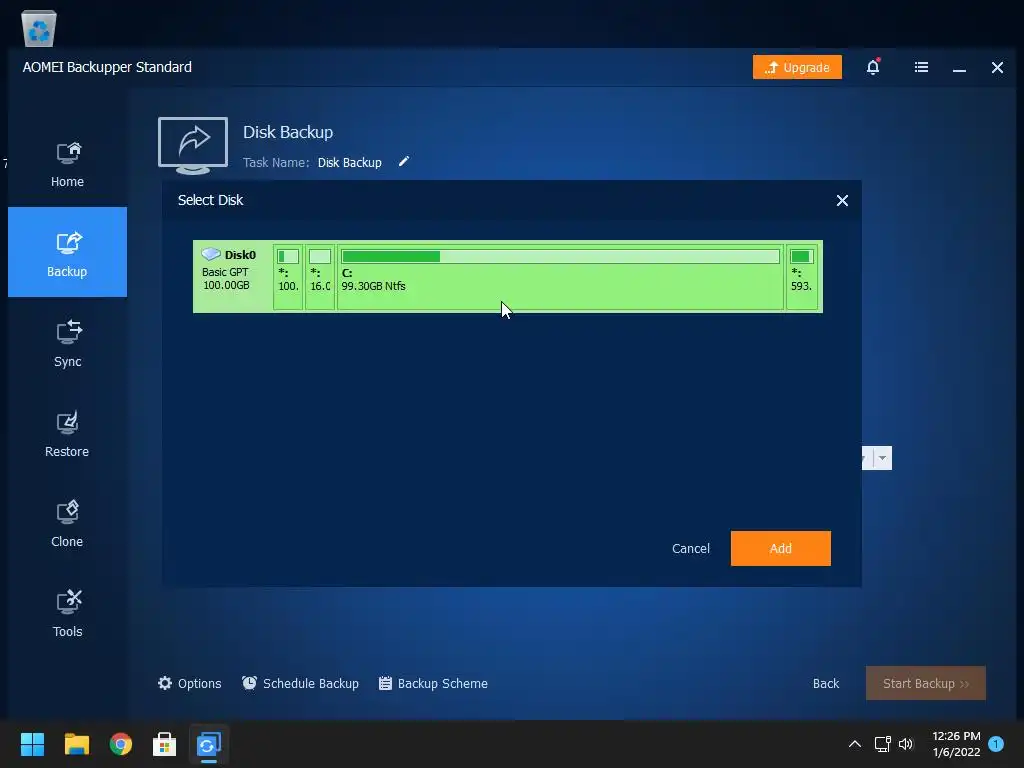Open Microsoft Store from taskbar
This screenshot has height=768, width=1024.
click(x=165, y=744)
